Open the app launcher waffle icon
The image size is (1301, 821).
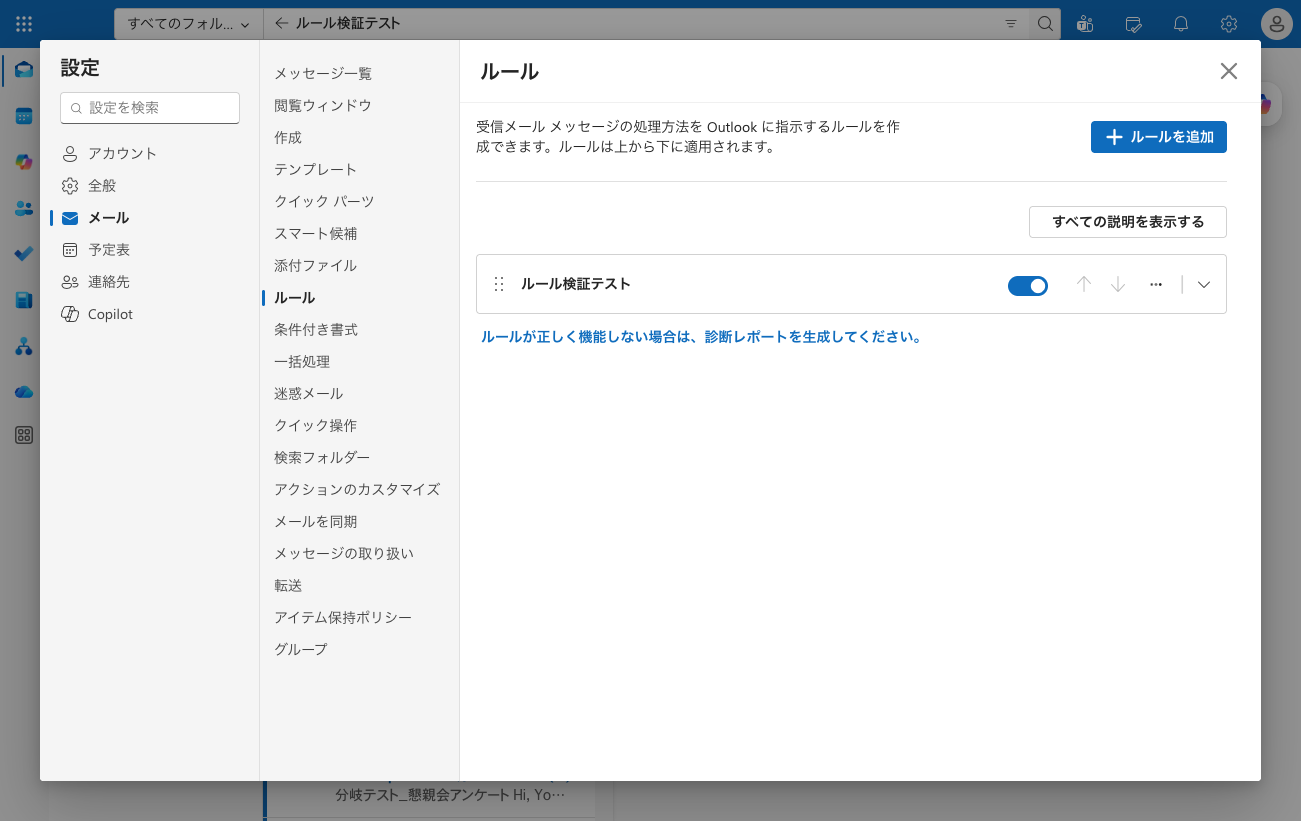[x=24, y=23]
